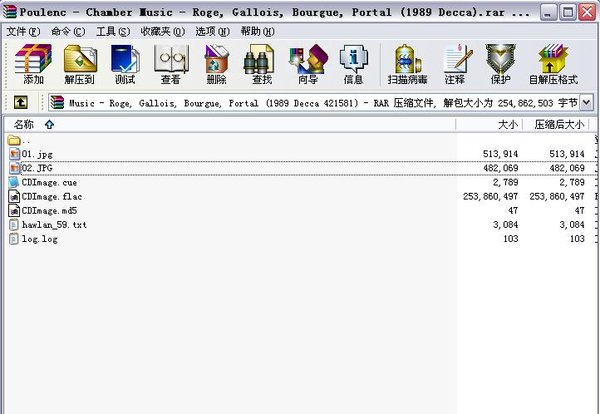600x414 pixels.
Task: Click the 解压到 (Extract To) toolbar icon
Action: click(x=80, y=59)
